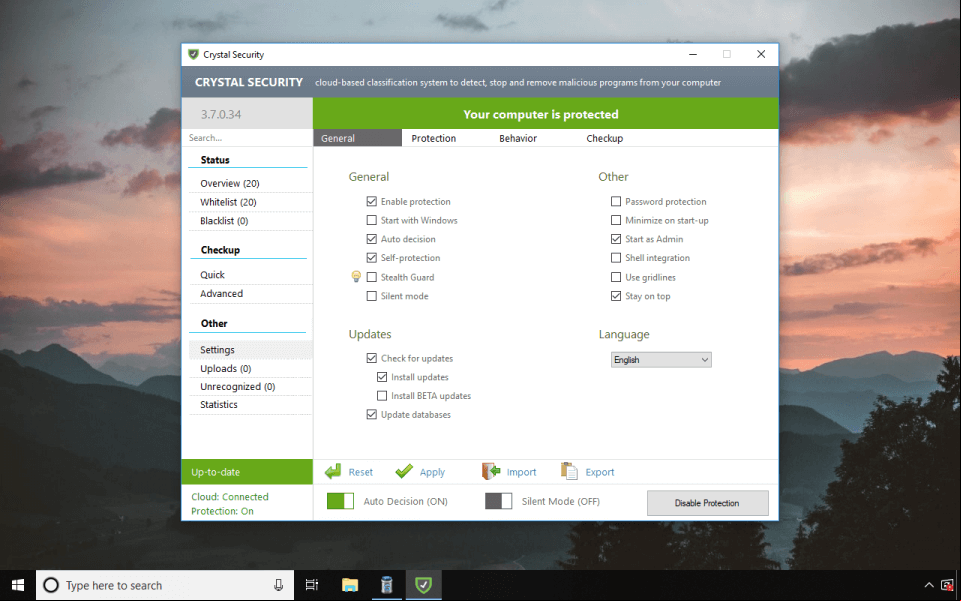Click the green Apply checkmark icon
The height and width of the screenshot is (601, 961).
404,471
